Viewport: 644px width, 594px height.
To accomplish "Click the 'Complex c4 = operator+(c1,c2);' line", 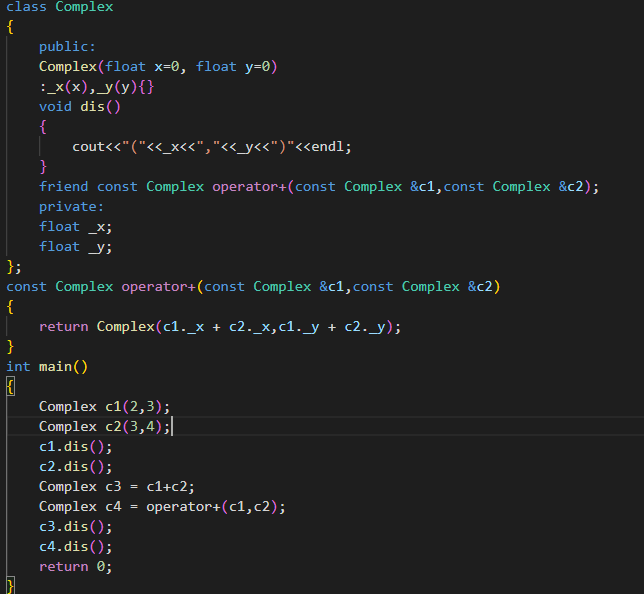I will pyautogui.click(x=162, y=507).
